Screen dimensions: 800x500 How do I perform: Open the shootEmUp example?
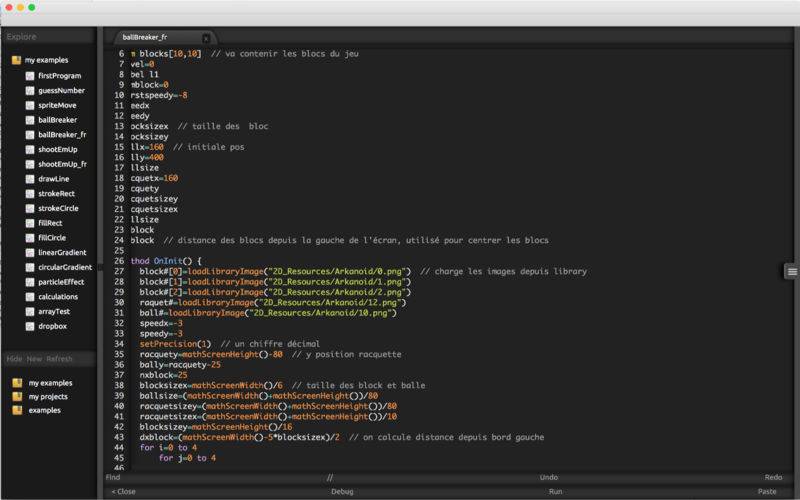[58, 149]
